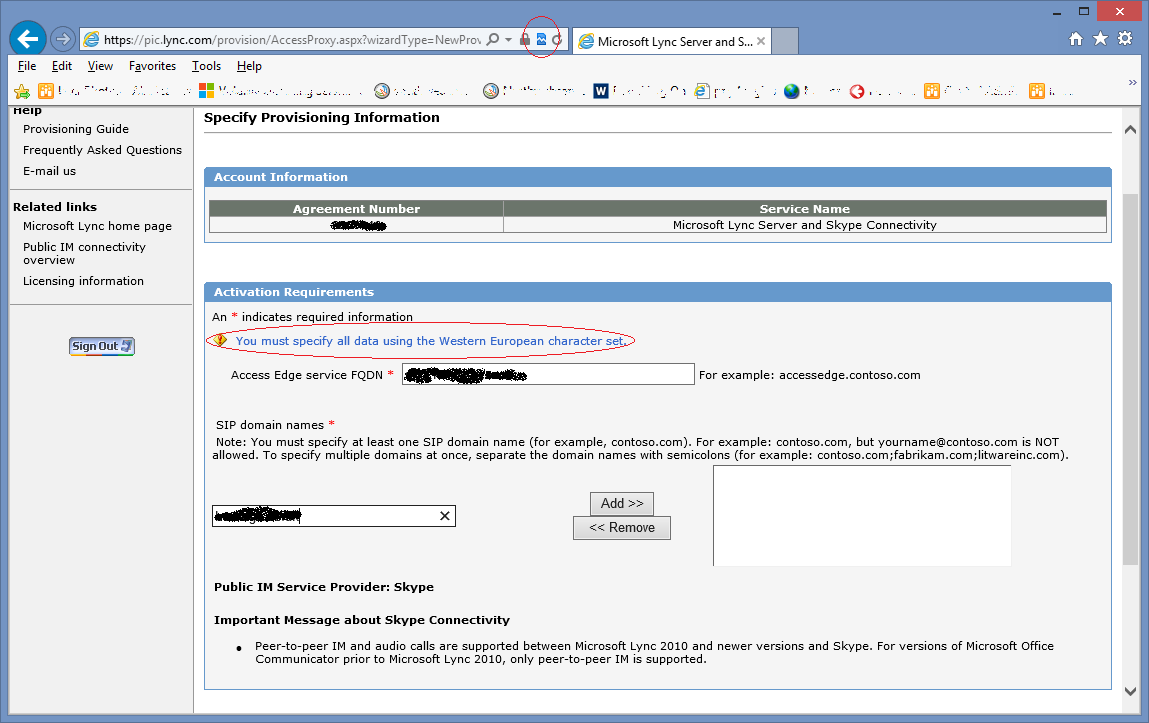Click the search magnifier in address bar
This screenshot has height=723, width=1149.
point(493,40)
